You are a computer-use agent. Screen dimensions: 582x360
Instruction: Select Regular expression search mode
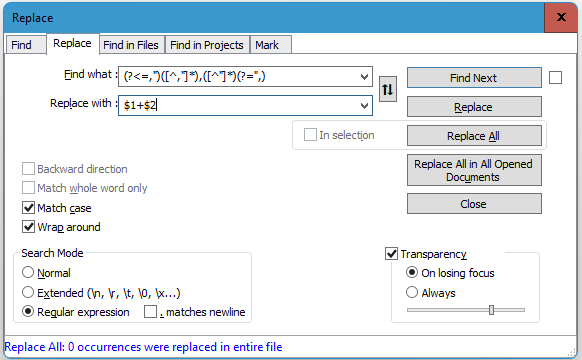tap(76, 312)
